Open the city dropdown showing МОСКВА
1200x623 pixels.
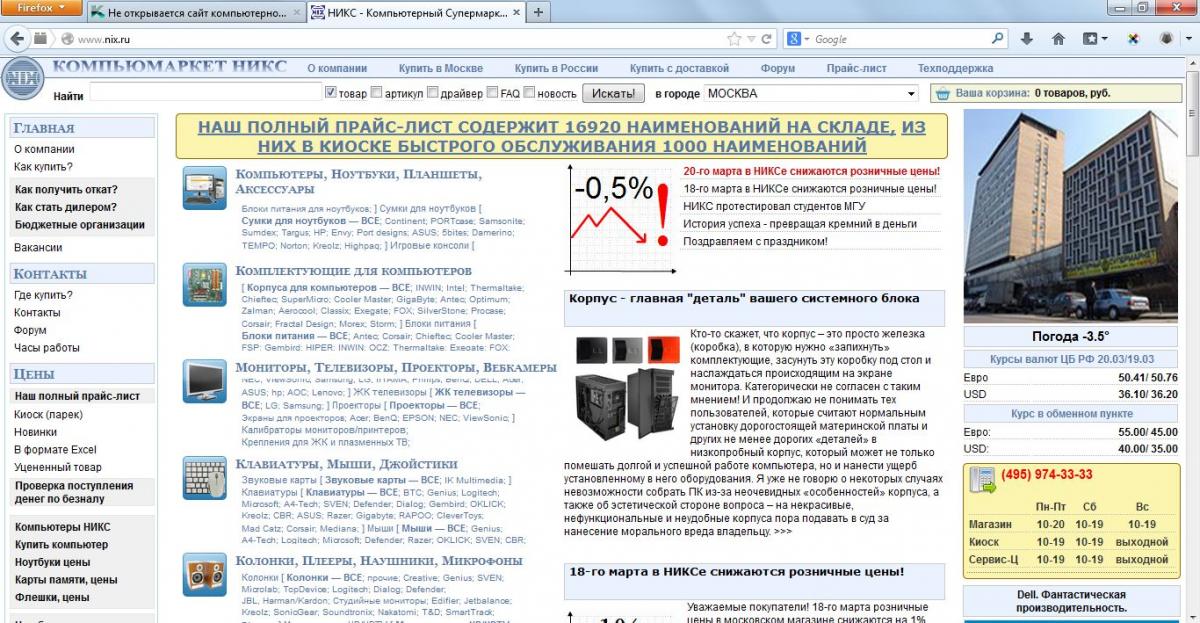(811, 93)
